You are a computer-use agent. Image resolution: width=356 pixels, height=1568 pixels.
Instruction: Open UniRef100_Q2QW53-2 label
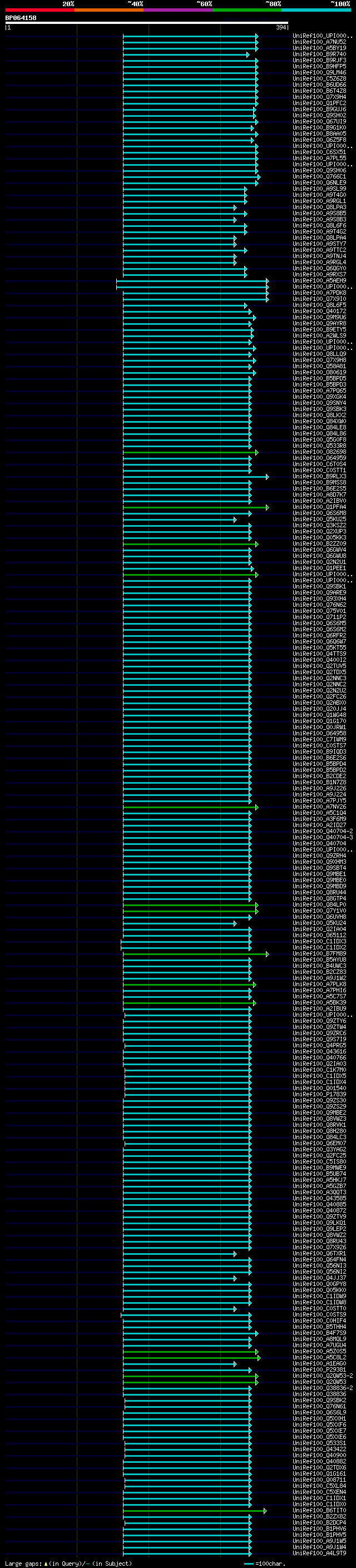(x=323, y=1376)
